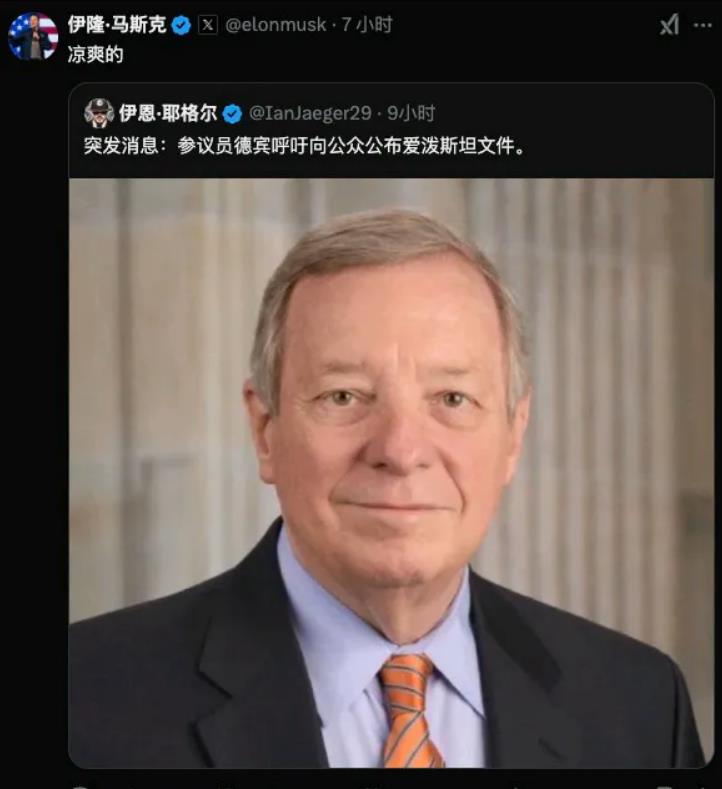The image size is (722, 789).
Task: Open the @elonmusk handle link
Action: coord(275,25)
